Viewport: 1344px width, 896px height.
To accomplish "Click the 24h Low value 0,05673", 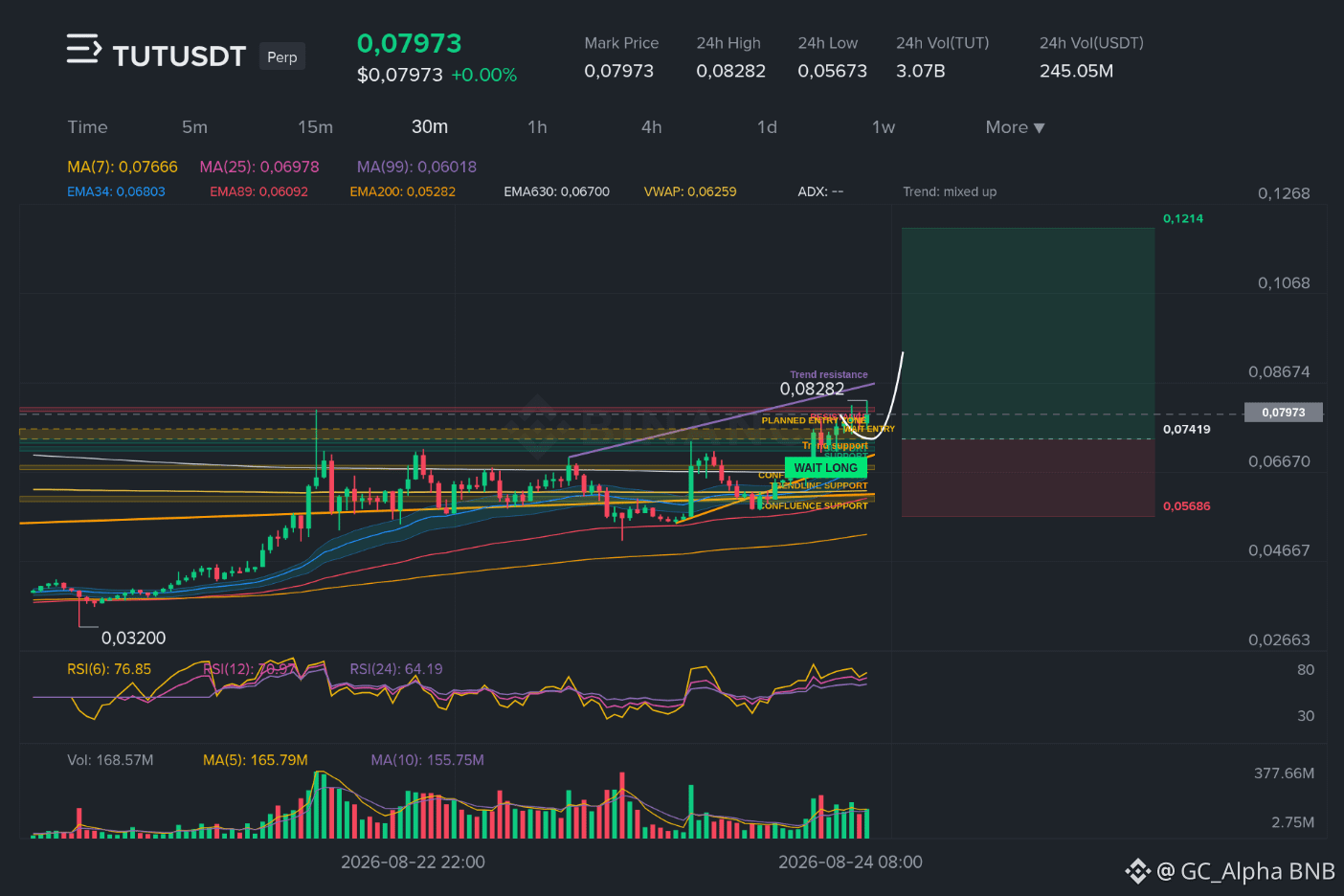I will (832, 71).
